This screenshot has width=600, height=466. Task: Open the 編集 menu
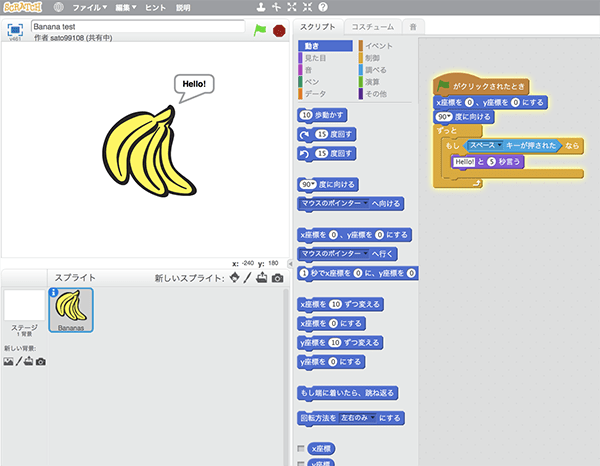pos(126,8)
